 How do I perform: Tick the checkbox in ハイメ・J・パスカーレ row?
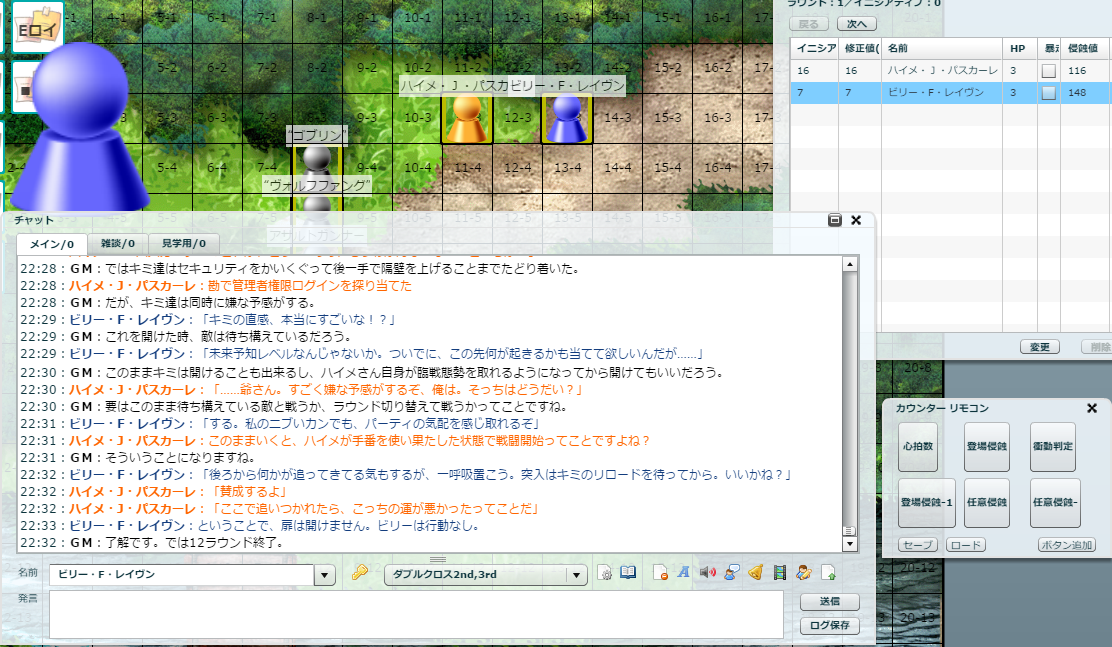pos(1048,71)
